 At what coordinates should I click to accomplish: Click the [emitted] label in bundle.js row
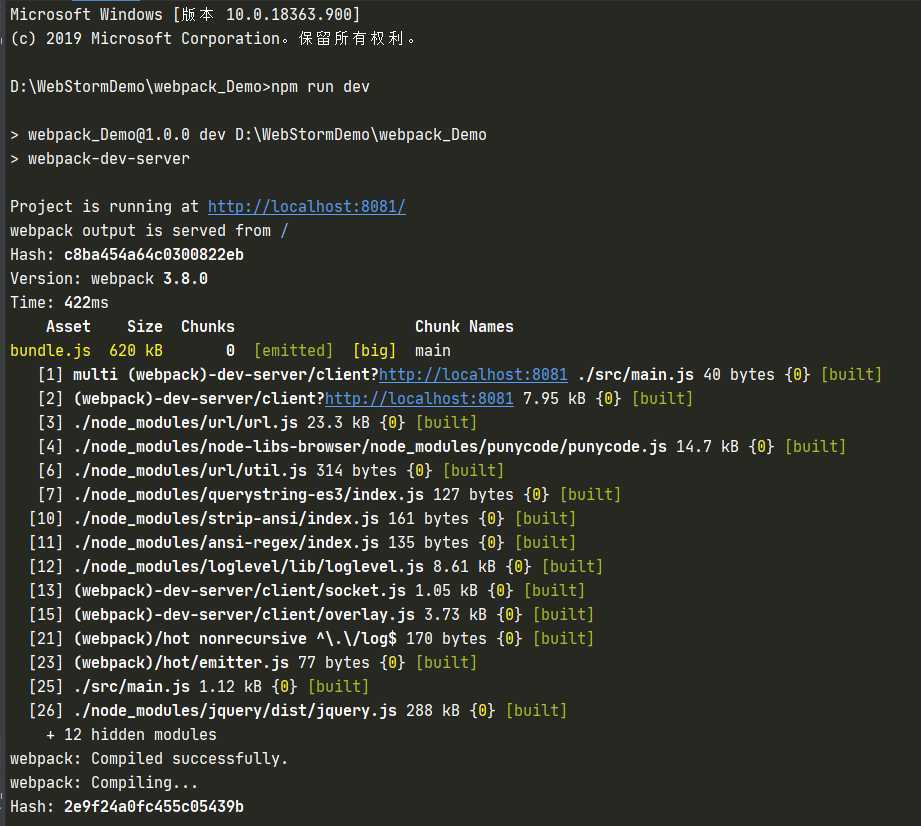(293, 351)
